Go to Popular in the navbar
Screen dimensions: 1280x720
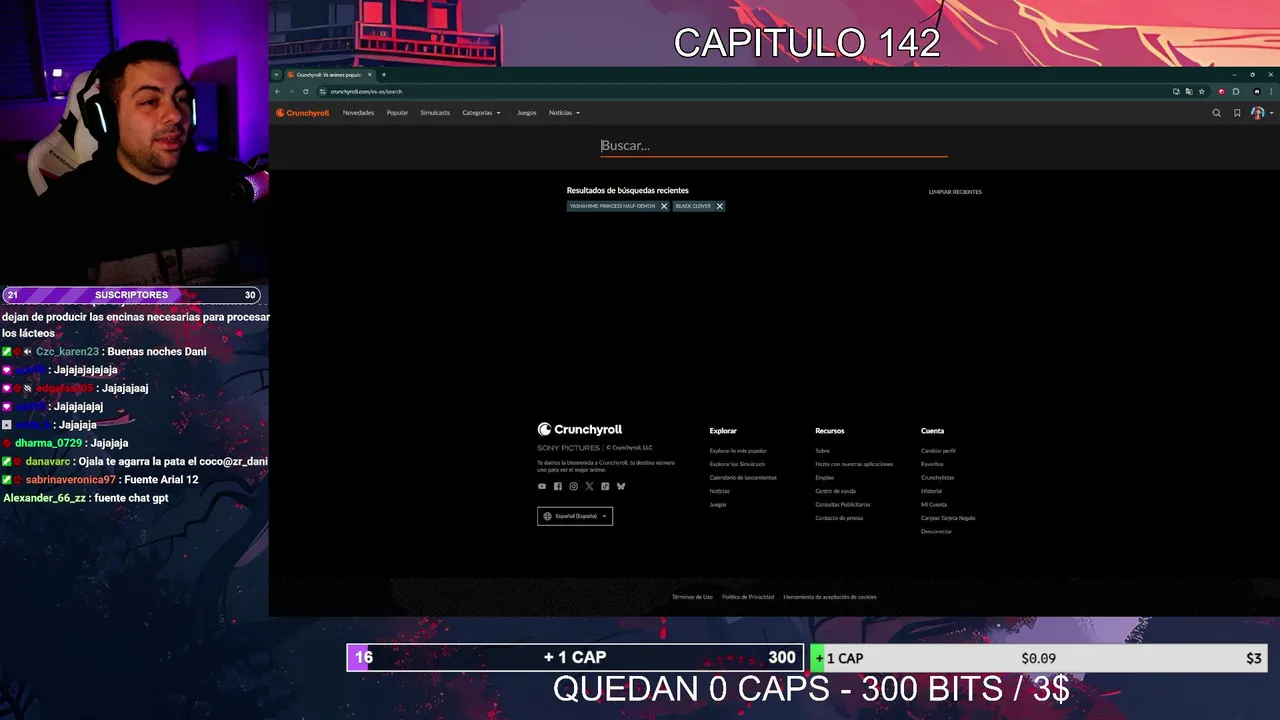397,113
